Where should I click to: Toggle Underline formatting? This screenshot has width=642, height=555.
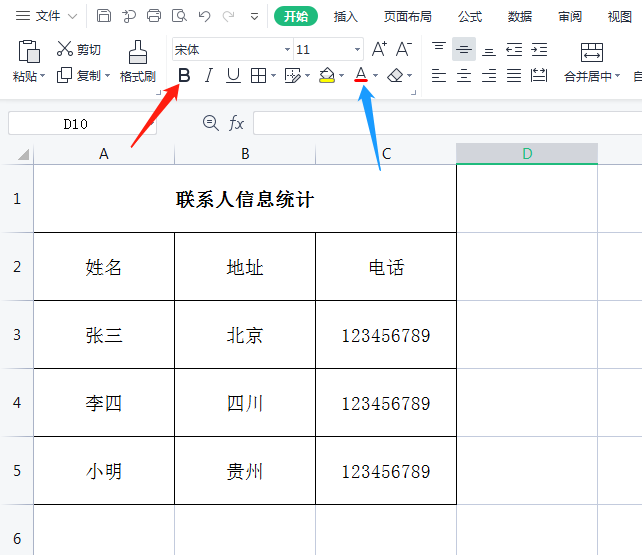(233, 75)
